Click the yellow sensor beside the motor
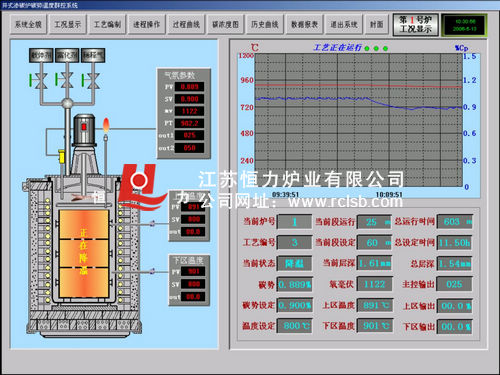This screenshot has height=375, width=500. tap(61, 156)
